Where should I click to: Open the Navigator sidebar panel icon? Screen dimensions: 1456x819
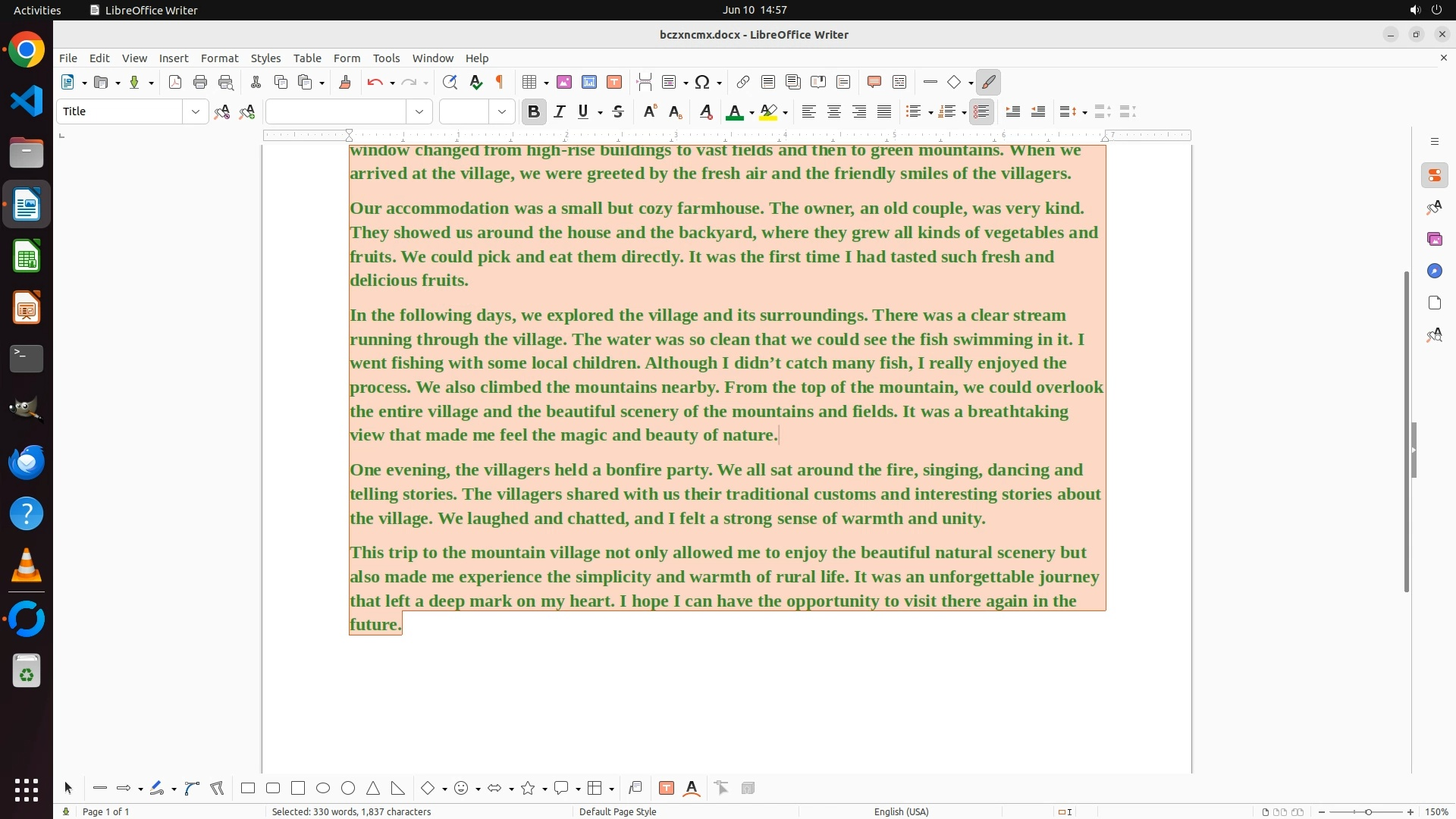1434,271
